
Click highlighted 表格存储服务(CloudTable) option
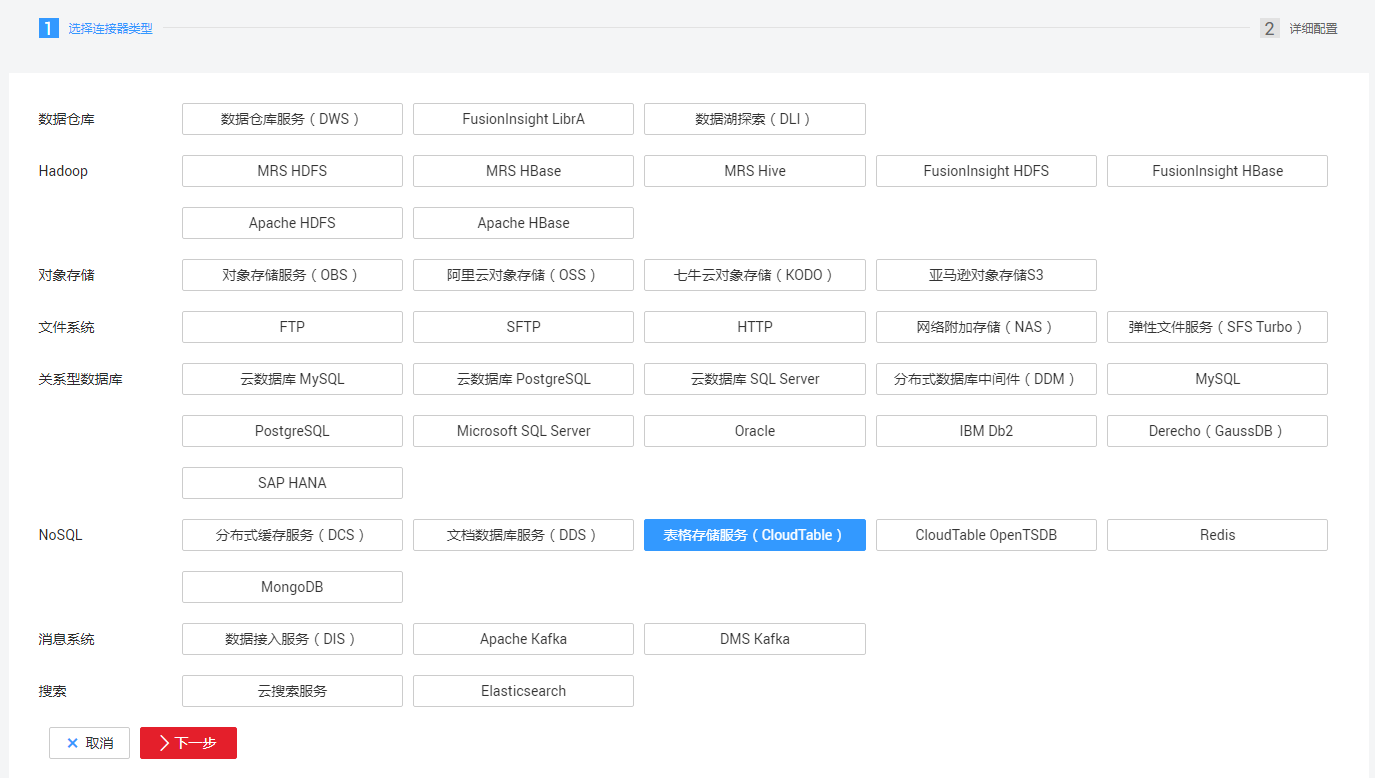[755, 535]
